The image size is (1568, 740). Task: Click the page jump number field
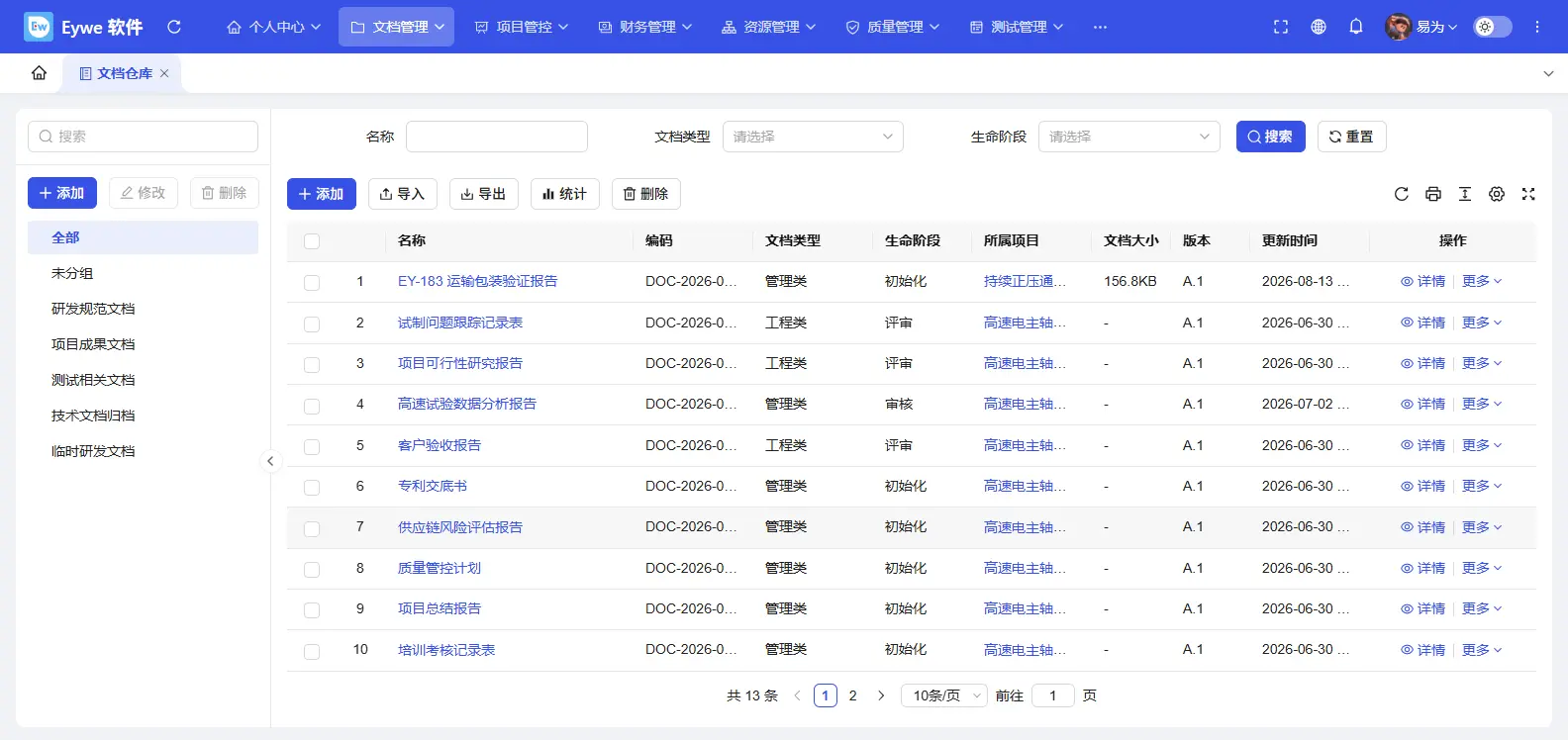[x=1053, y=695]
